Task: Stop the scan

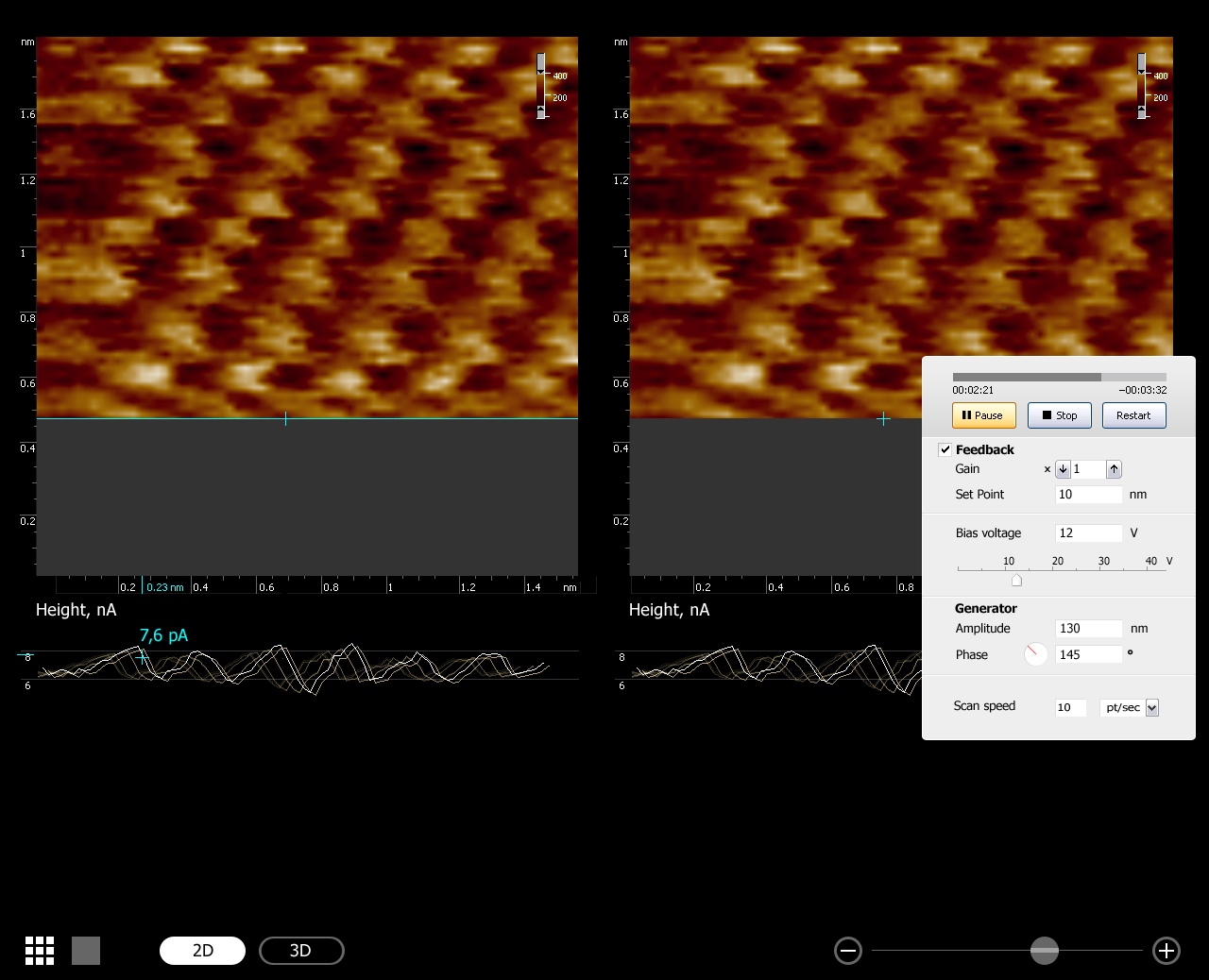Action: 1059,415
